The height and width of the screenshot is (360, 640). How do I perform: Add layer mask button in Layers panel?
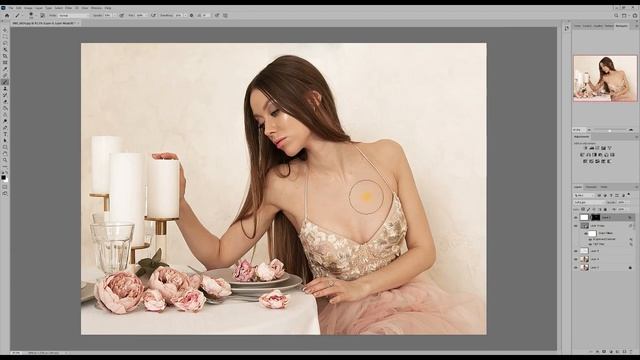coord(604,351)
